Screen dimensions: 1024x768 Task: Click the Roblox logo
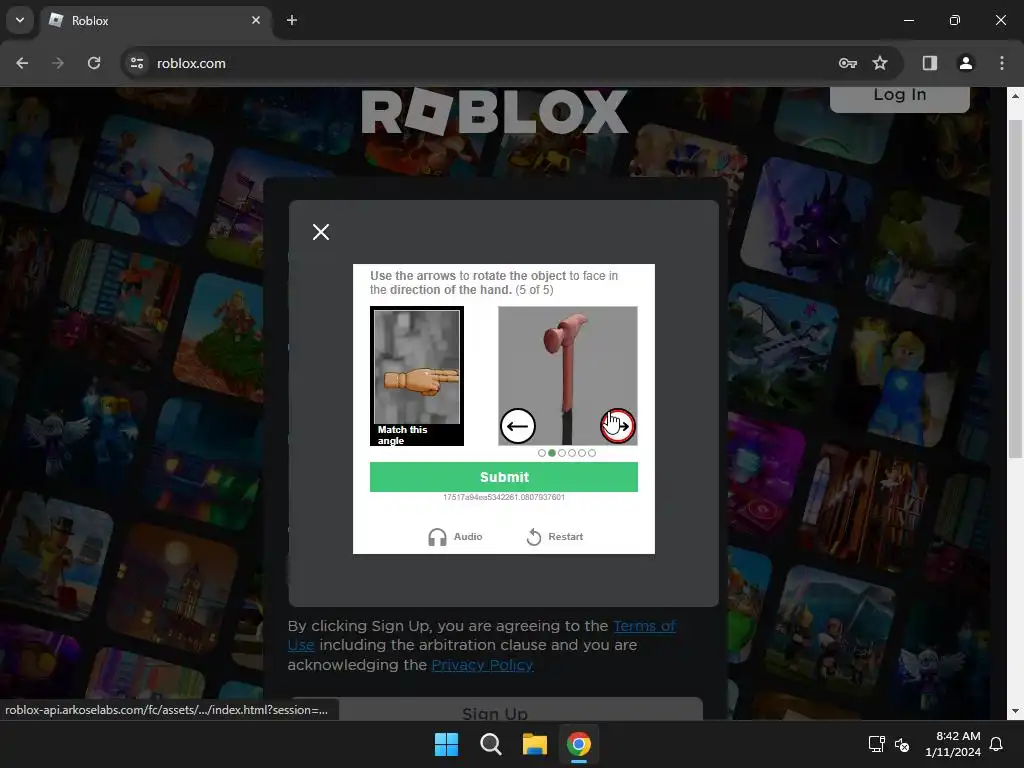point(494,112)
